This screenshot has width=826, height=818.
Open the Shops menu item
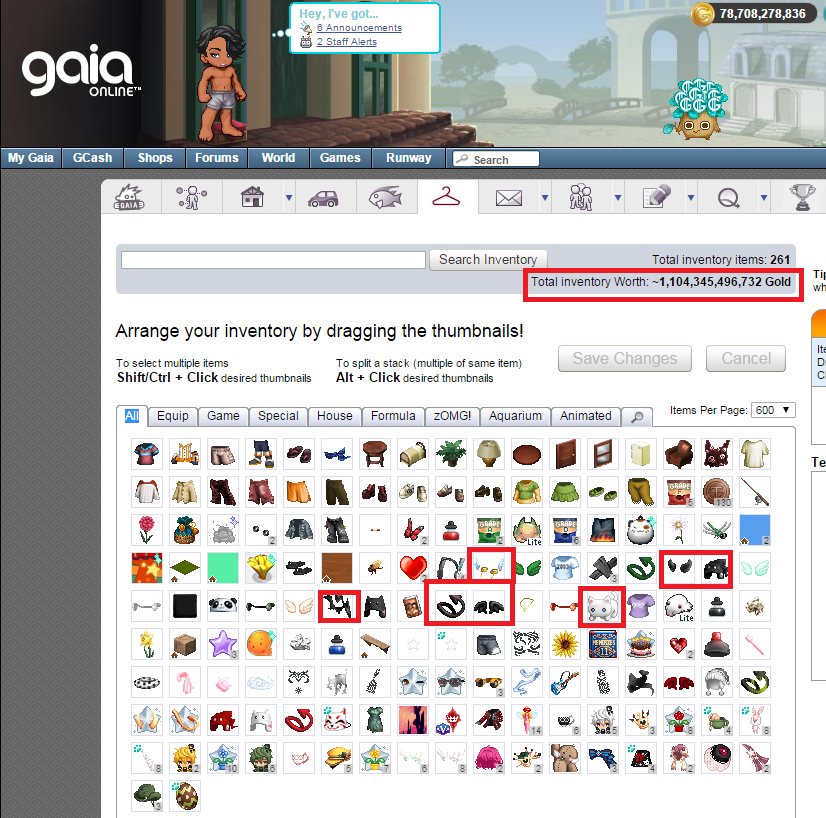(155, 157)
